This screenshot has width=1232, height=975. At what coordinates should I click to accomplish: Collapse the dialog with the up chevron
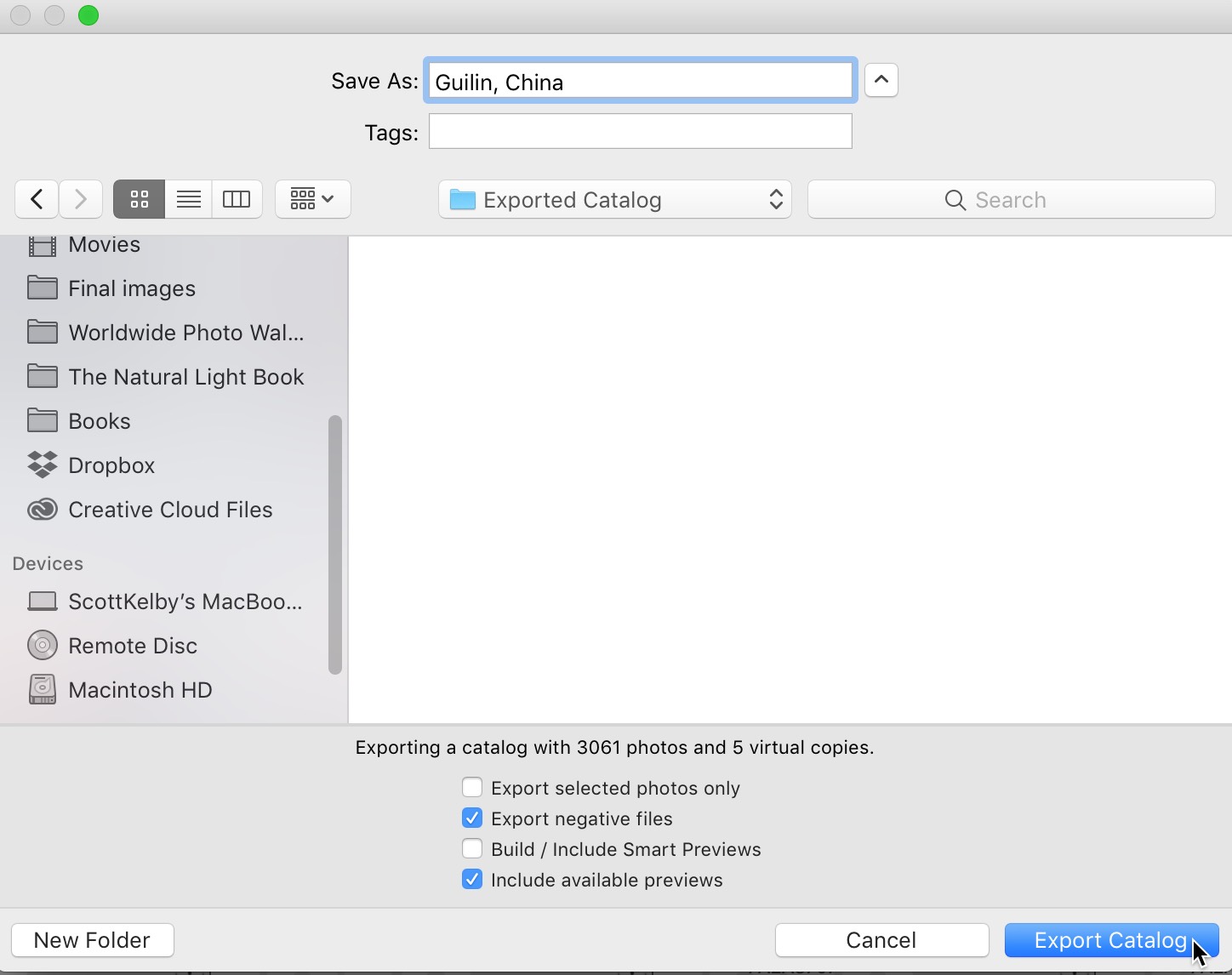[881, 79]
